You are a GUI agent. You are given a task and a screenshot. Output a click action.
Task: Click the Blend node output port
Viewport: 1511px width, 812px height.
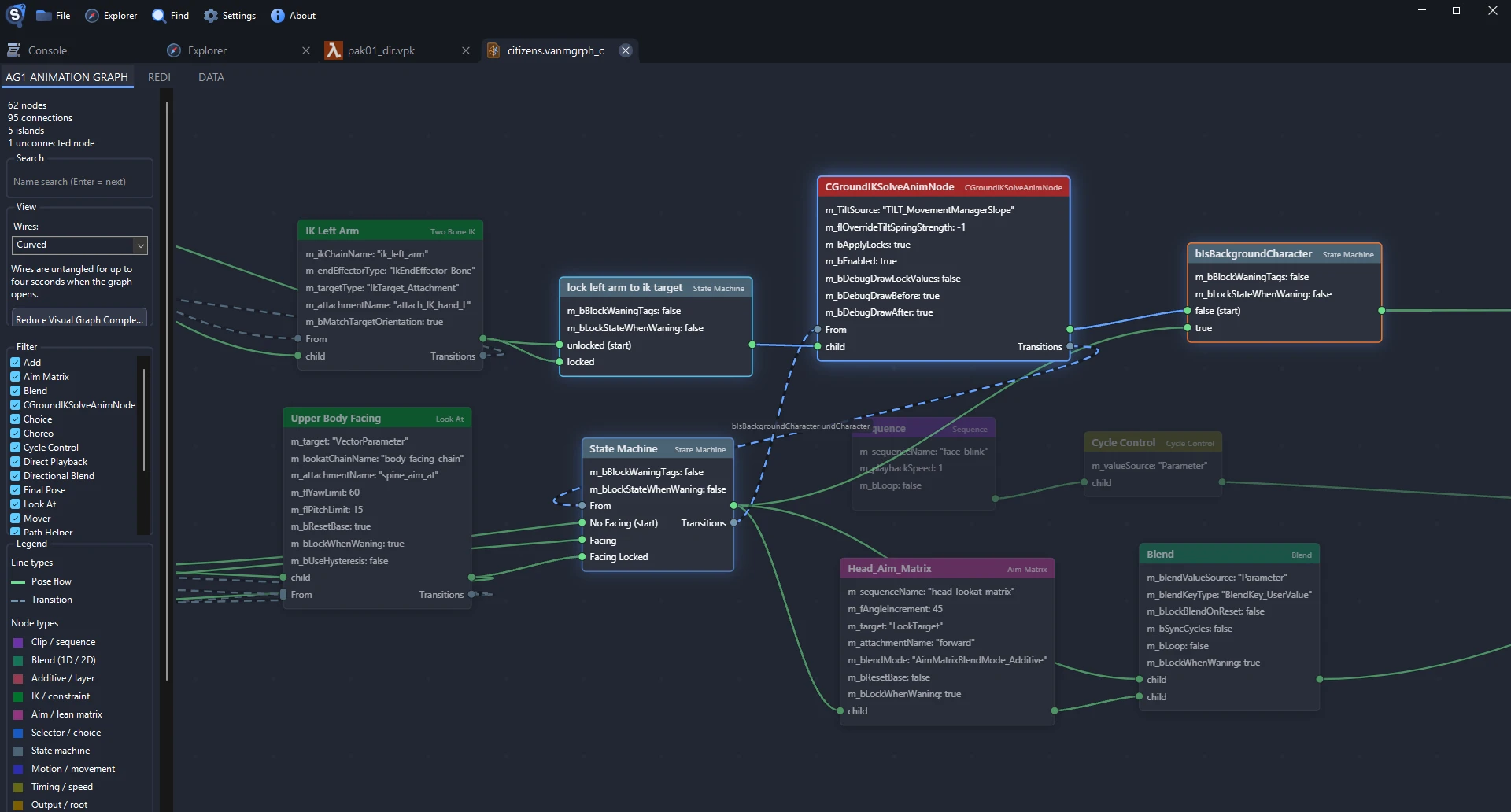(1319, 679)
